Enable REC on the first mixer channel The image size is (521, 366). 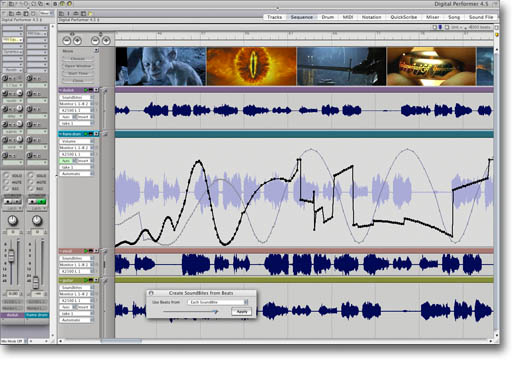(7, 189)
